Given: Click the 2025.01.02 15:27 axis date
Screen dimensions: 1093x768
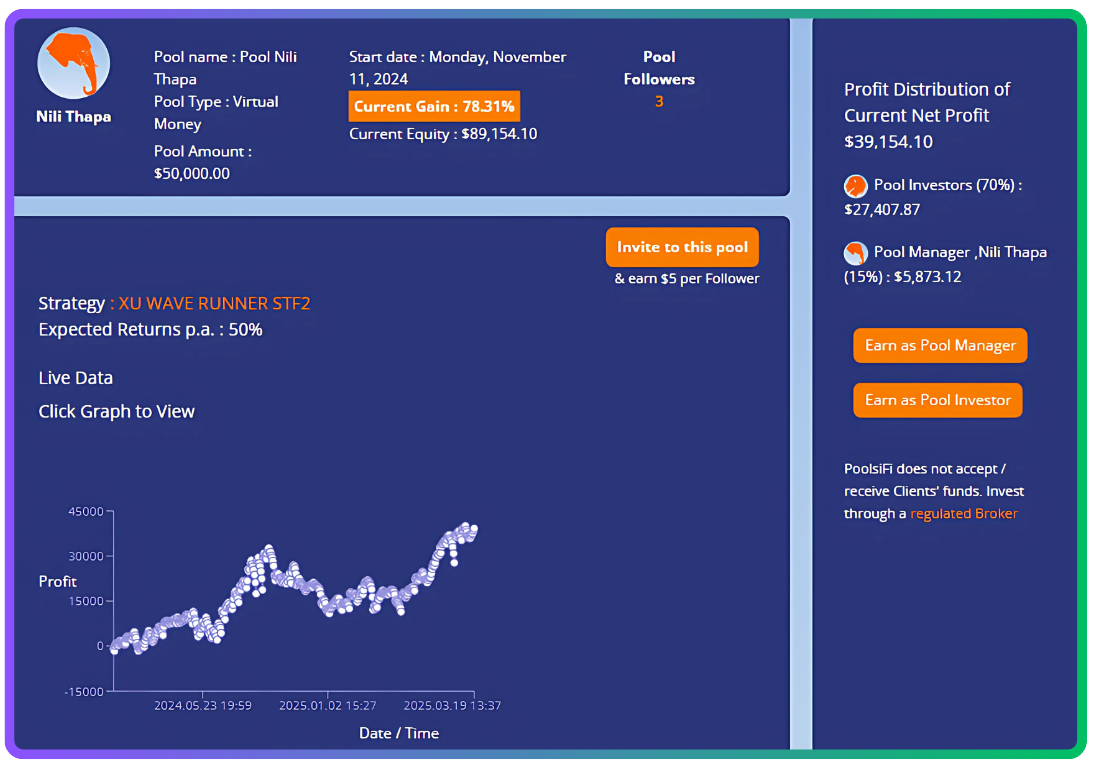Looking at the screenshot, I should [x=328, y=705].
